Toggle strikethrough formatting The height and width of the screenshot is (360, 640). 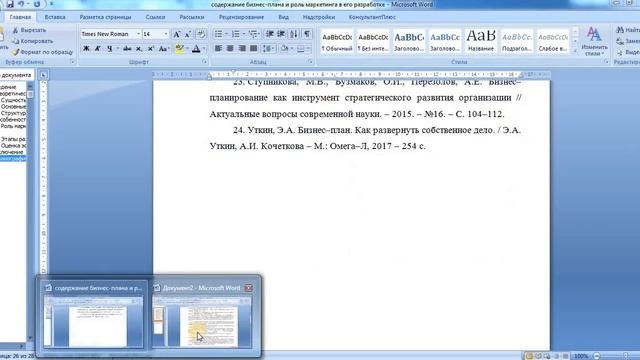click(x=127, y=49)
